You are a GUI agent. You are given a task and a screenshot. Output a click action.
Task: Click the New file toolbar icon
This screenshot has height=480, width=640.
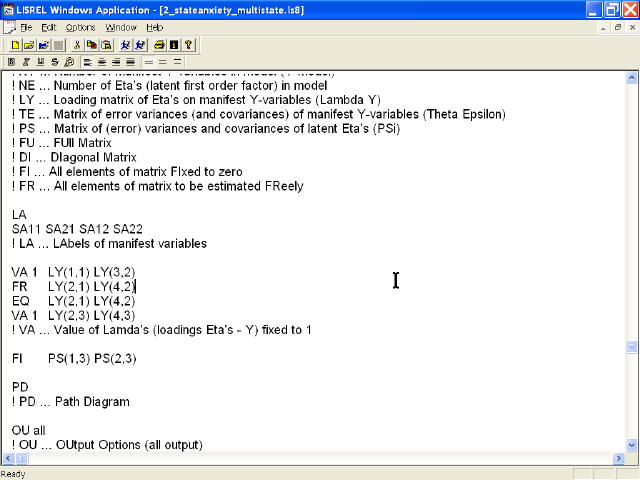click(15, 45)
